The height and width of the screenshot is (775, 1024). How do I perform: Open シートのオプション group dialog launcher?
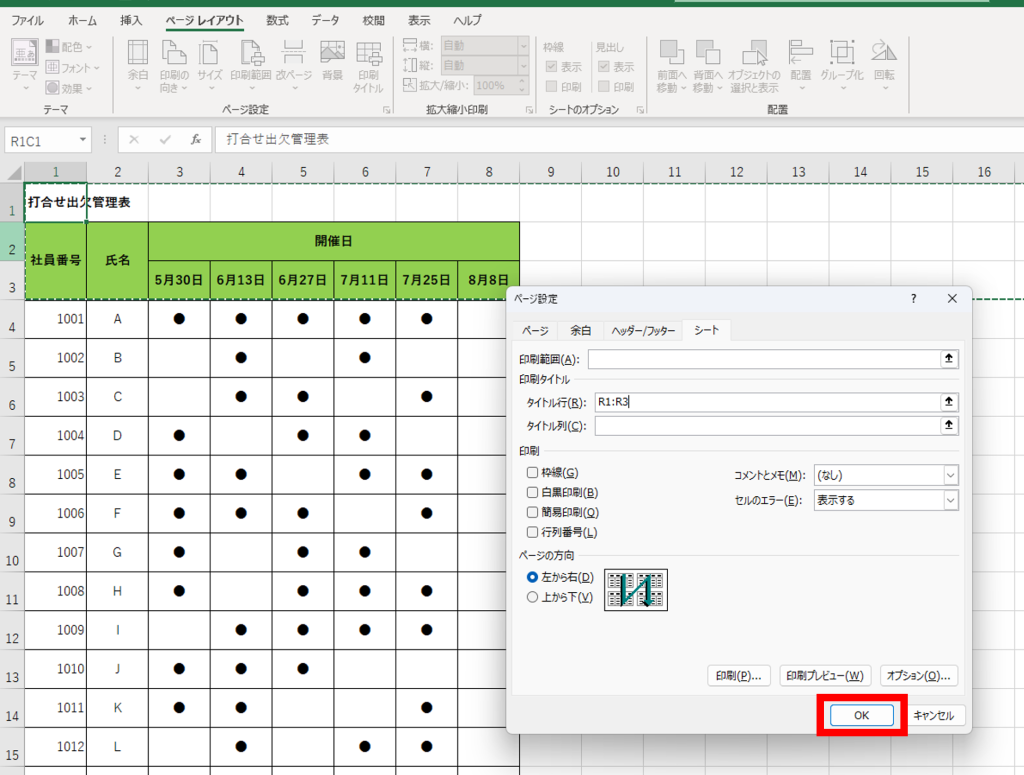[x=640, y=110]
